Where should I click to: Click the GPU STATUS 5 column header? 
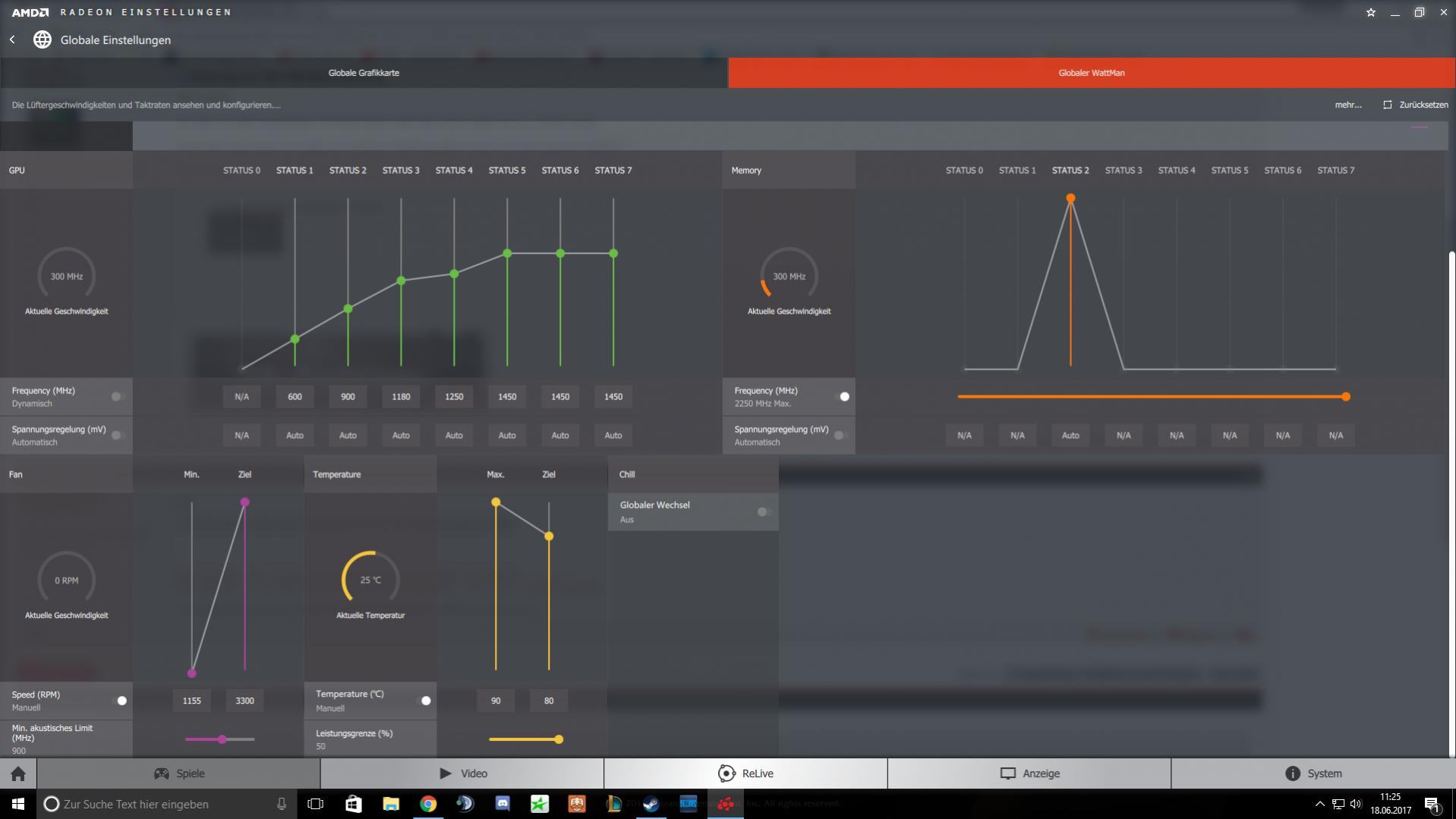coord(507,170)
